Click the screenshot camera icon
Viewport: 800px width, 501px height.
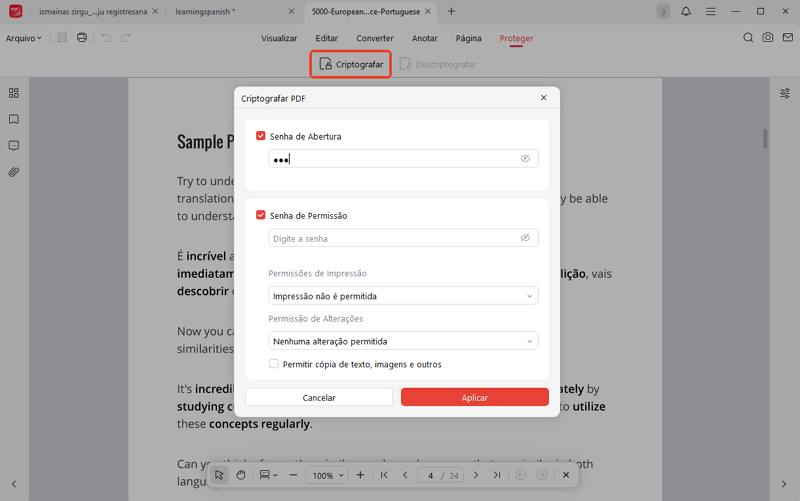(768, 37)
